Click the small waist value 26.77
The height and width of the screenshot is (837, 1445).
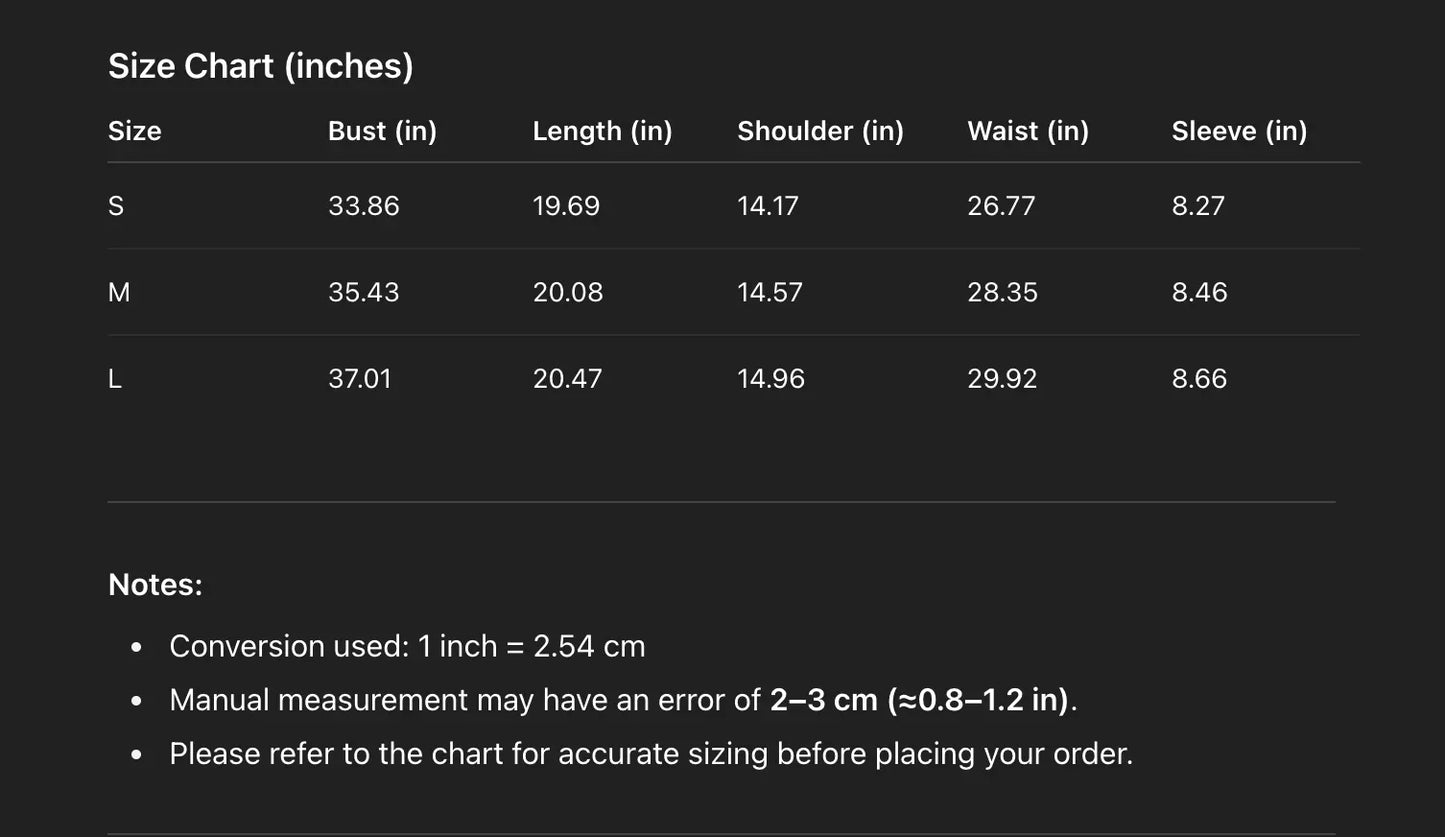[1001, 206]
